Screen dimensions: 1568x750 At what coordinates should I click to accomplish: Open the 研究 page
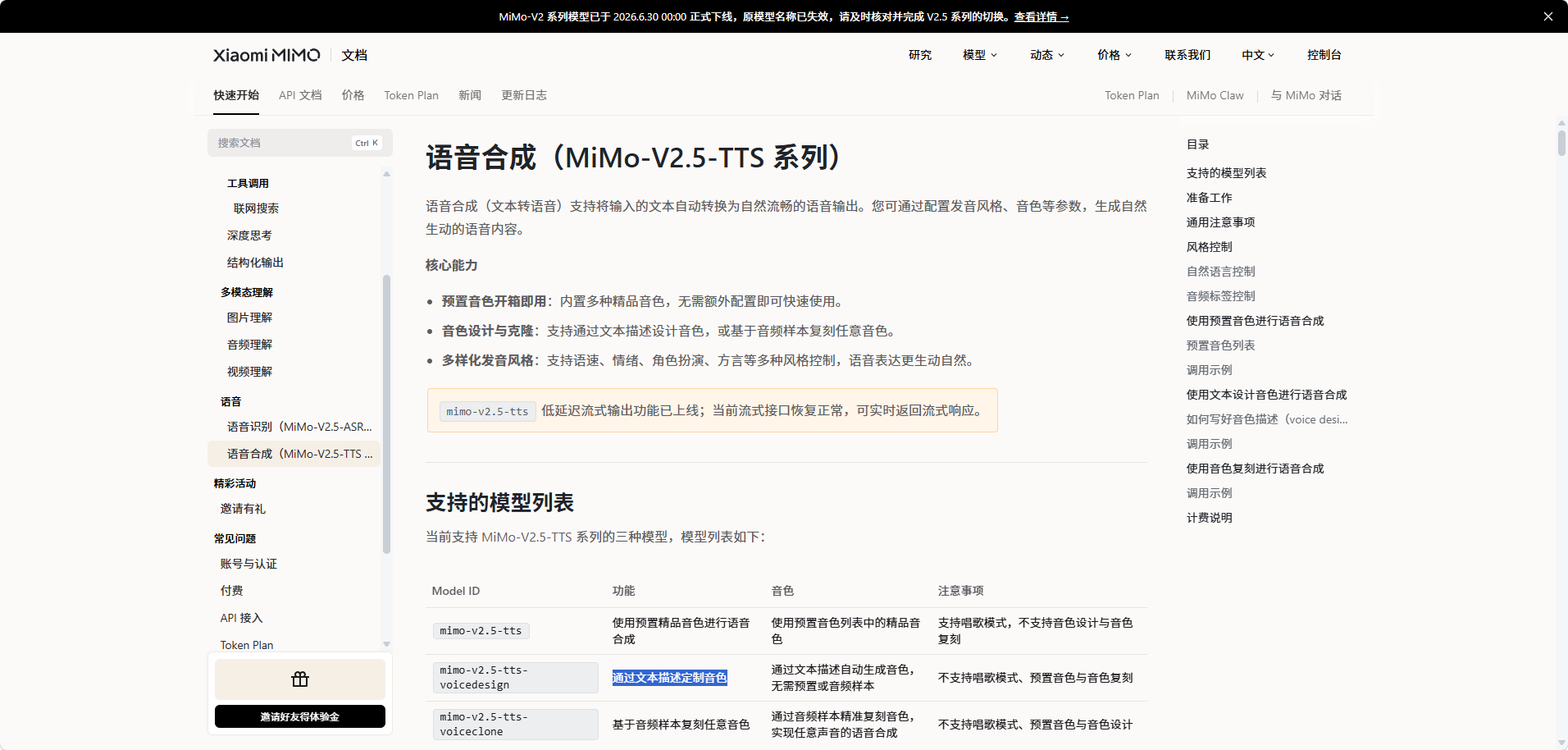click(920, 55)
